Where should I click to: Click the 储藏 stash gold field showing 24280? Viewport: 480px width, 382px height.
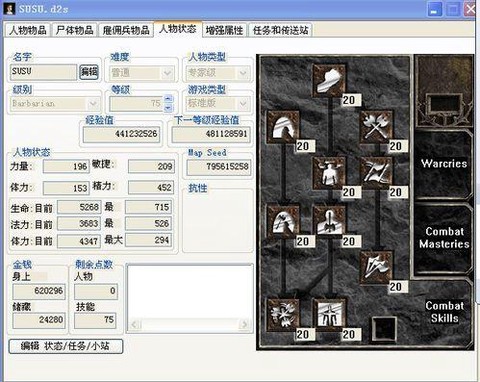pos(39,321)
